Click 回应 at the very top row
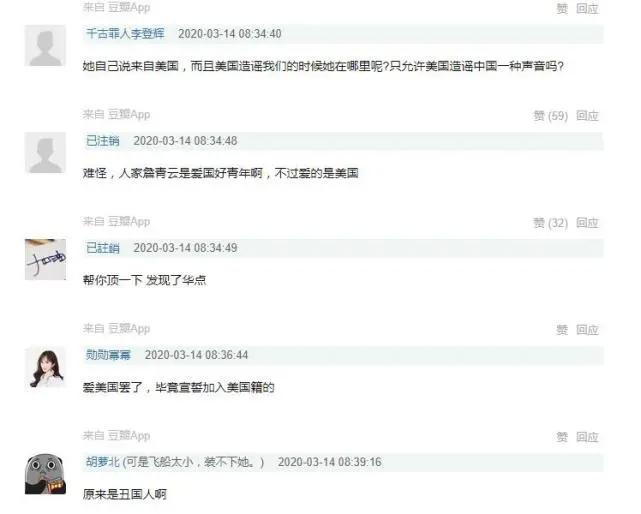This screenshot has height=514, width=641. (587, 8)
